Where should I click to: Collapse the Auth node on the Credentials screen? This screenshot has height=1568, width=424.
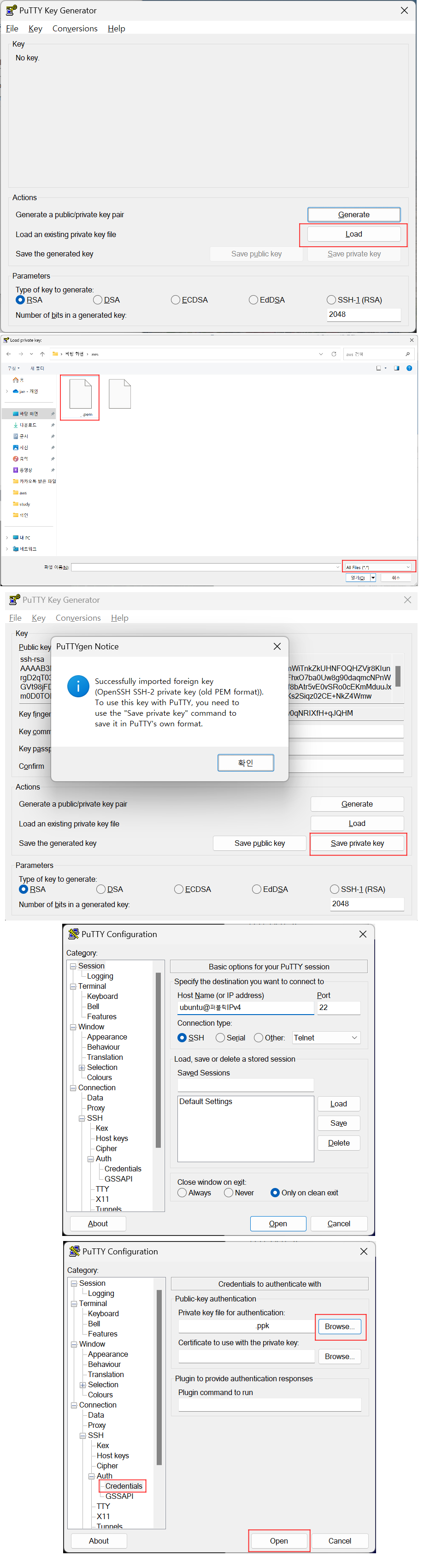(x=91, y=1476)
